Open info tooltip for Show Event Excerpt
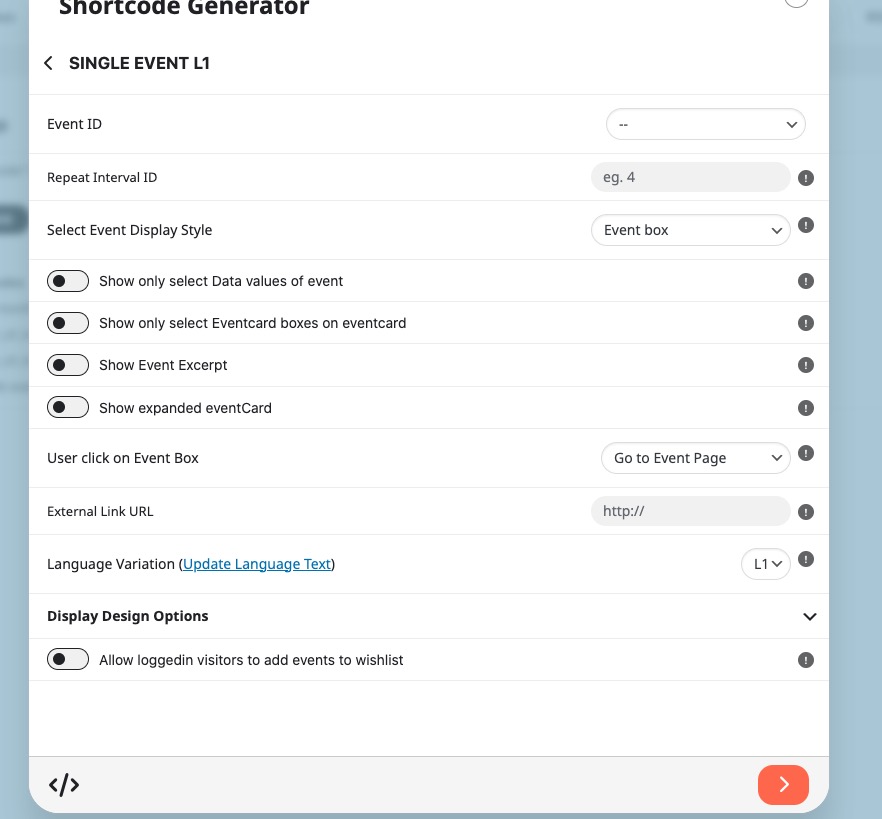882x819 pixels. [806, 365]
